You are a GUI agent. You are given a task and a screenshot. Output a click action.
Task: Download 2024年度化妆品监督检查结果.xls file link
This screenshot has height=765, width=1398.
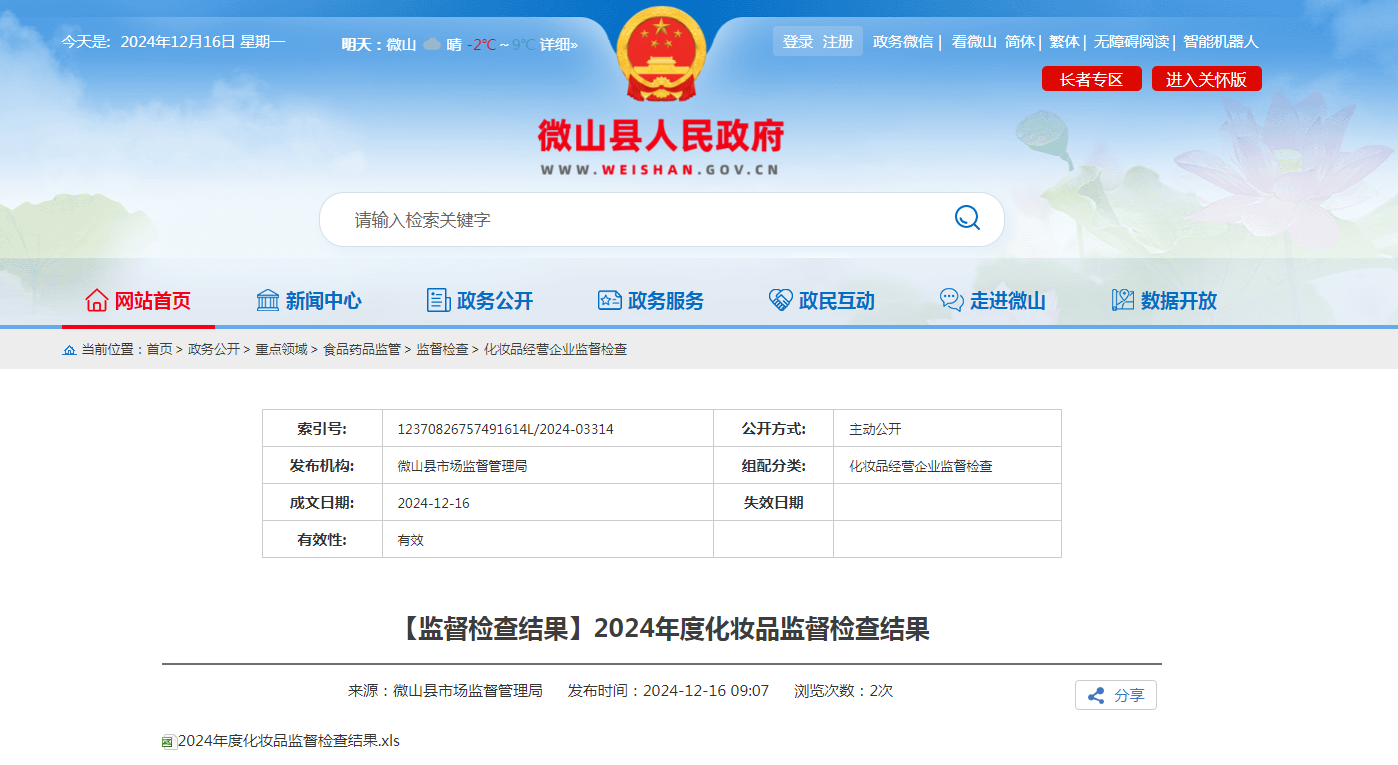tap(288, 741)
